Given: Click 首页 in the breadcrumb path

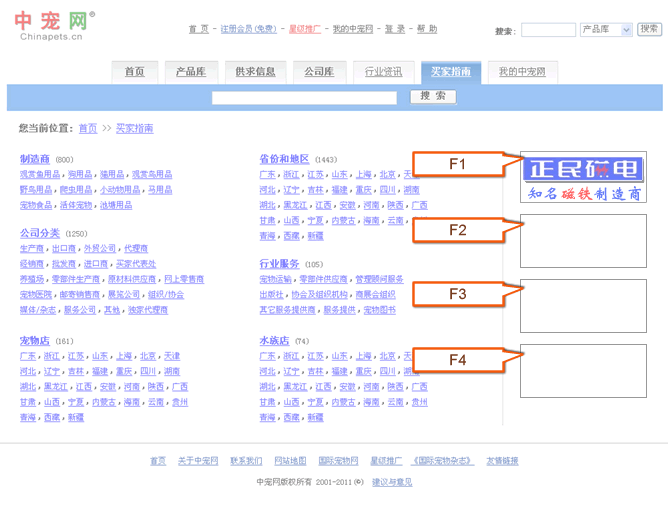Looking at the screenshot, I should point(88,128).
